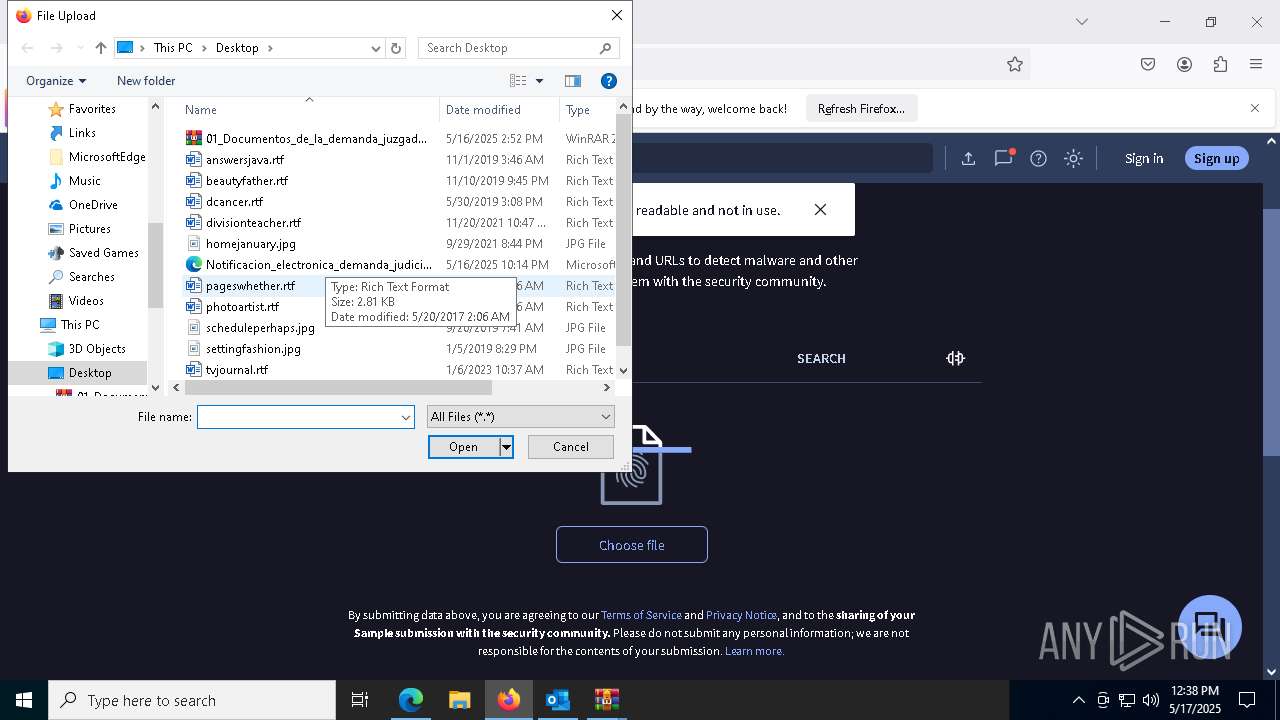Click Sign in link
The width and height of the screenshot is (1280, 720).
click(1144, 158)
